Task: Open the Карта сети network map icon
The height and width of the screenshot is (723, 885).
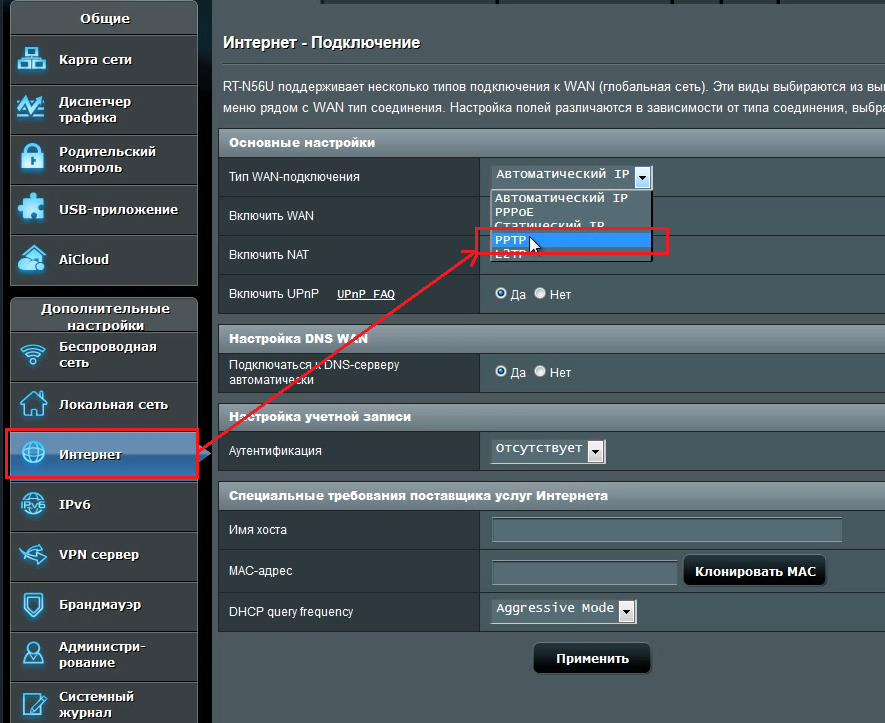Action: click(32, 59)
